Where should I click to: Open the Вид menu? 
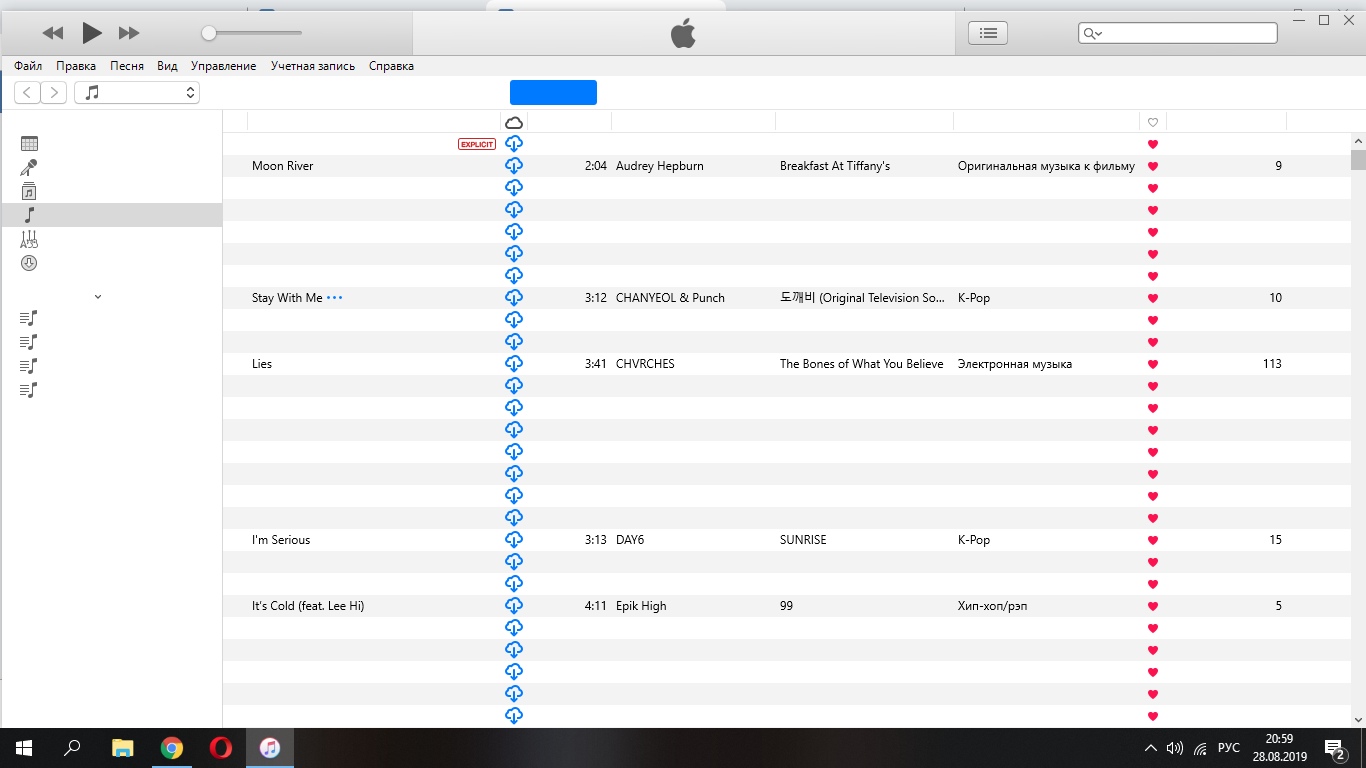[167, 66]
